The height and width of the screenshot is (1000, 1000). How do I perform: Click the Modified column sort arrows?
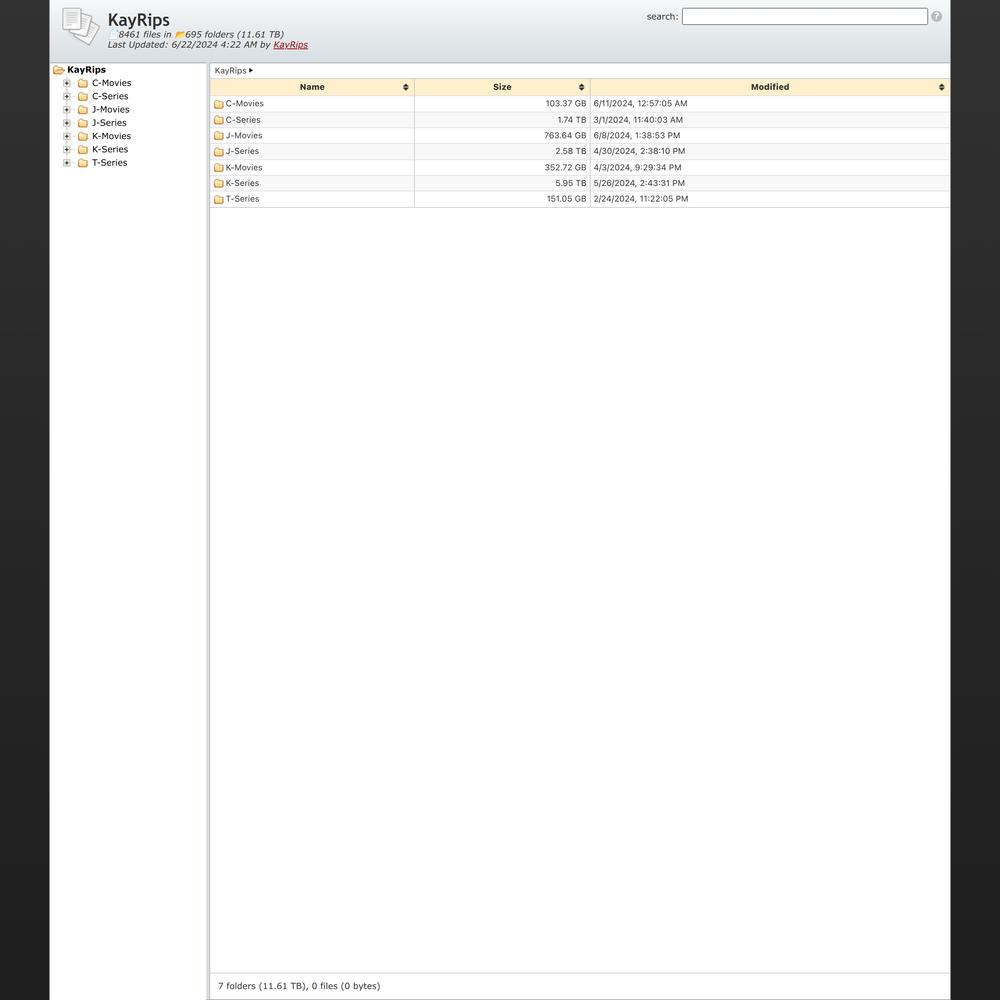(x=942, y=87)
